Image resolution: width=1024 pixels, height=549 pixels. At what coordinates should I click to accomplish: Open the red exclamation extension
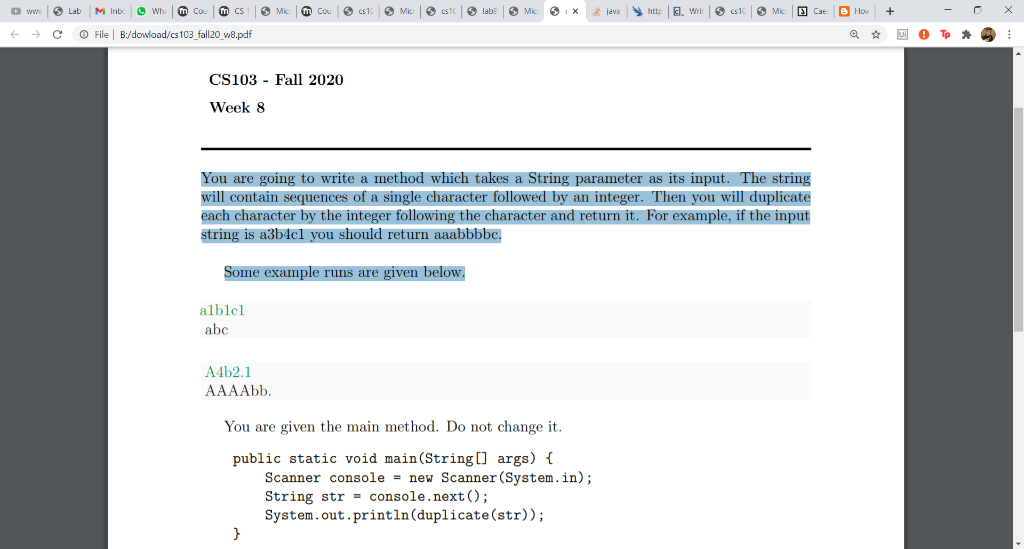point(923,35)
